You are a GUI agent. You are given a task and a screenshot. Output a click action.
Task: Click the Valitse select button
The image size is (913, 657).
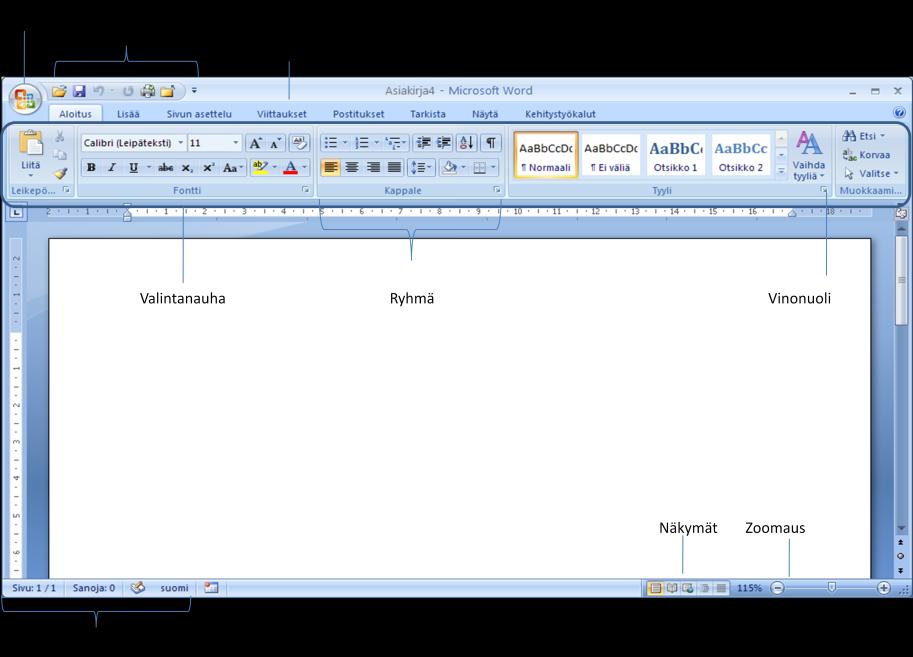(x=870, y=174)
